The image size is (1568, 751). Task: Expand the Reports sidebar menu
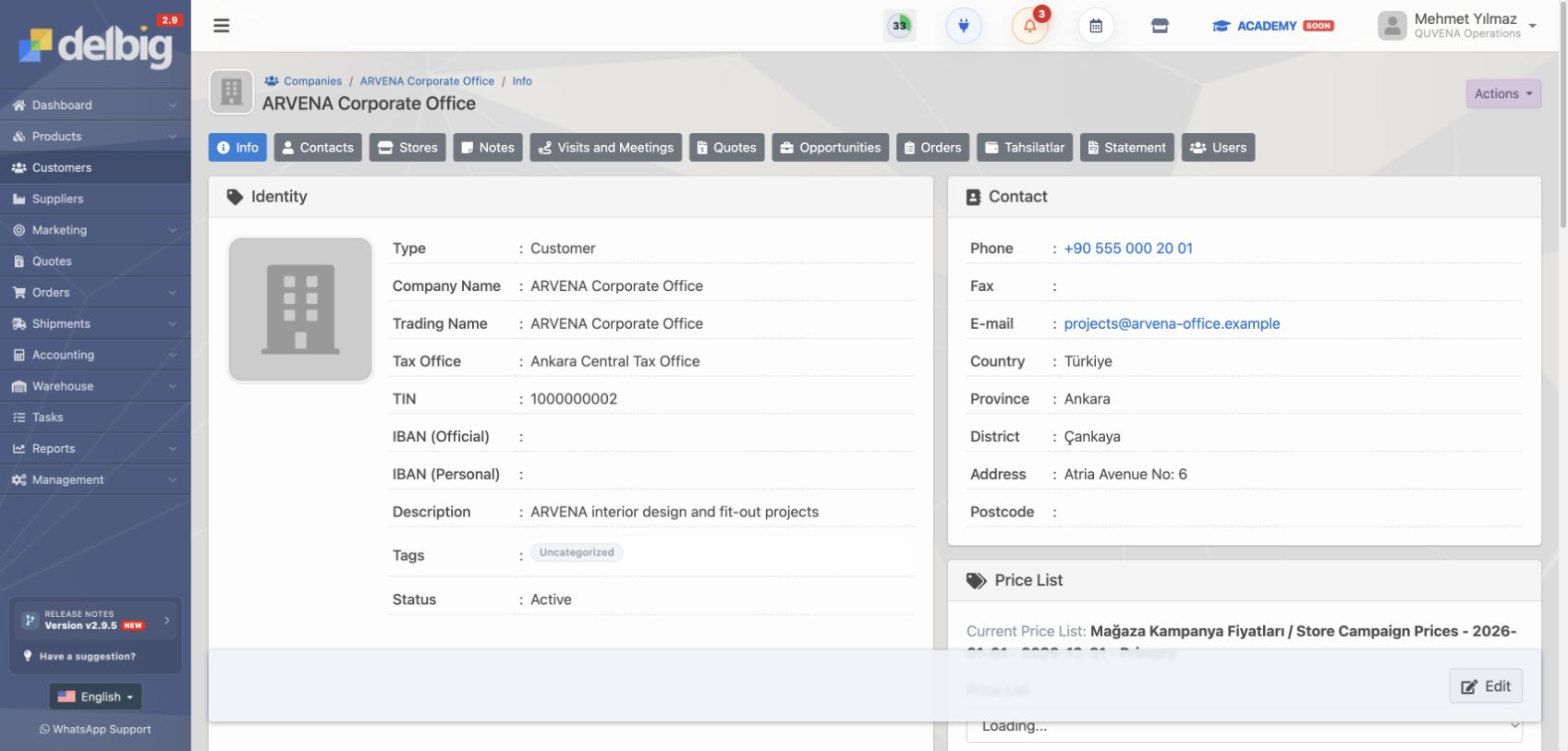[x=95, y=449]
